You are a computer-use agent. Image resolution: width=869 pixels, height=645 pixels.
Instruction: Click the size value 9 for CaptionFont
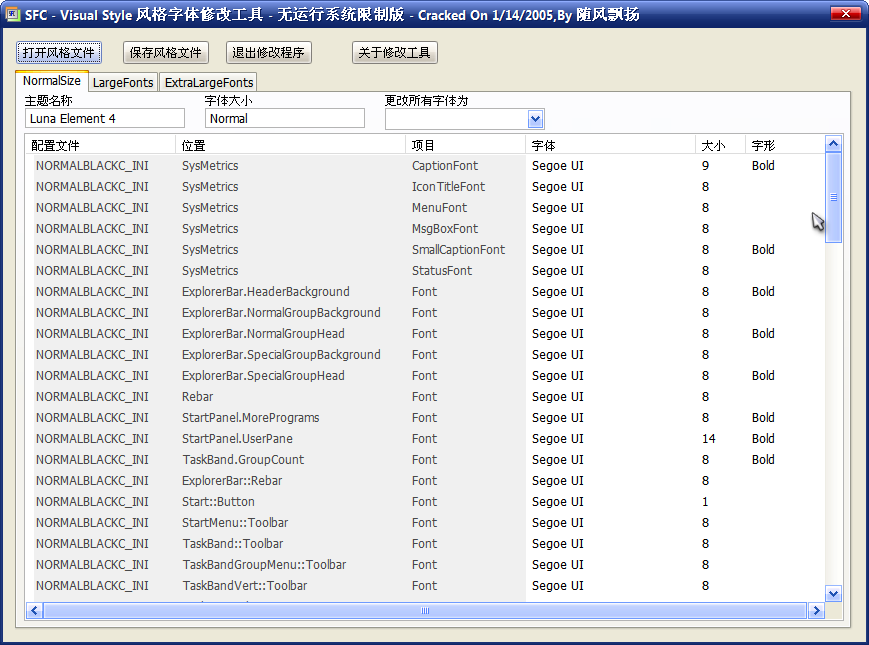click(705, 166)
